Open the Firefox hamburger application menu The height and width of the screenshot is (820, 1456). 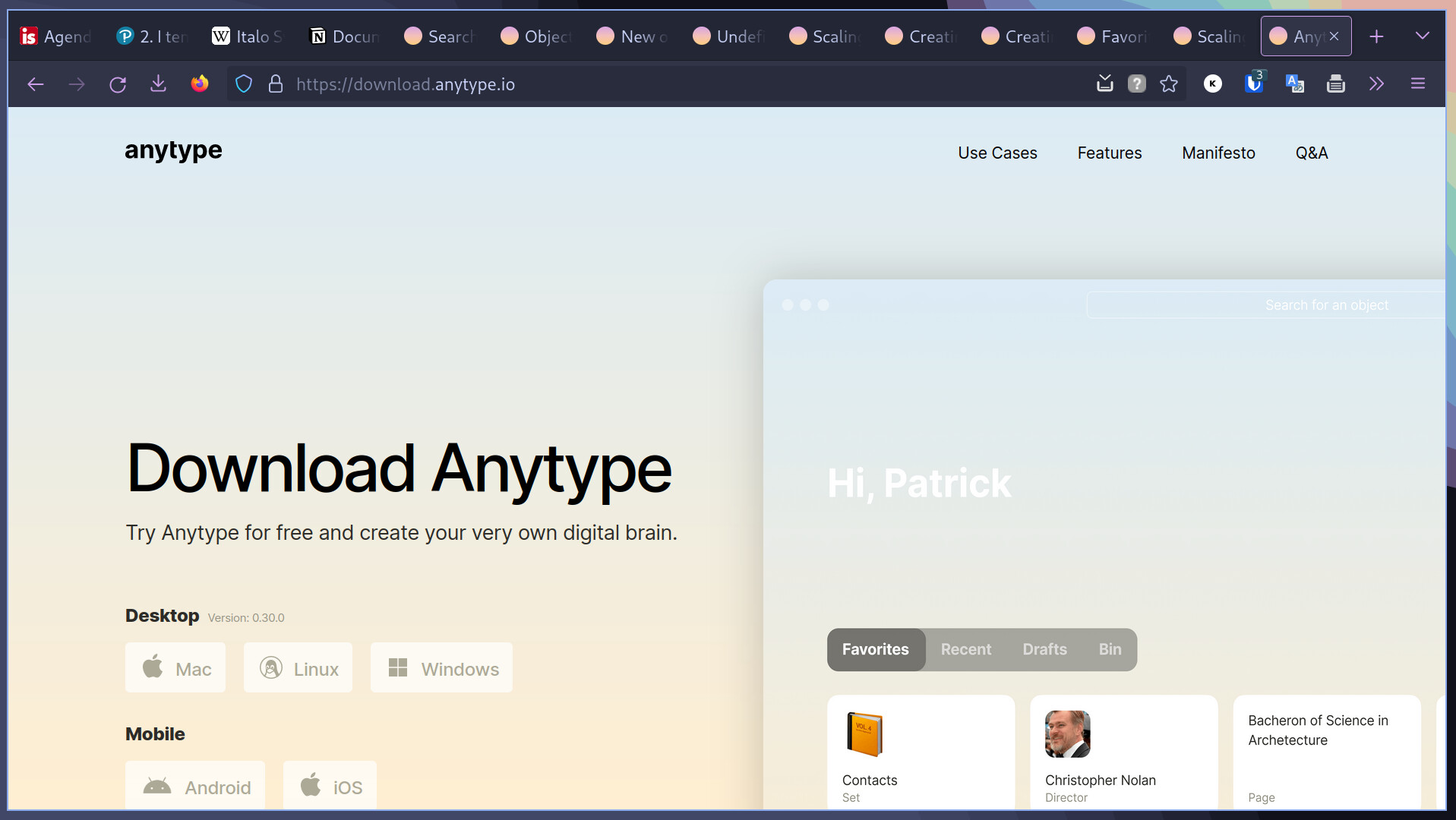(x=1417, y=84)
